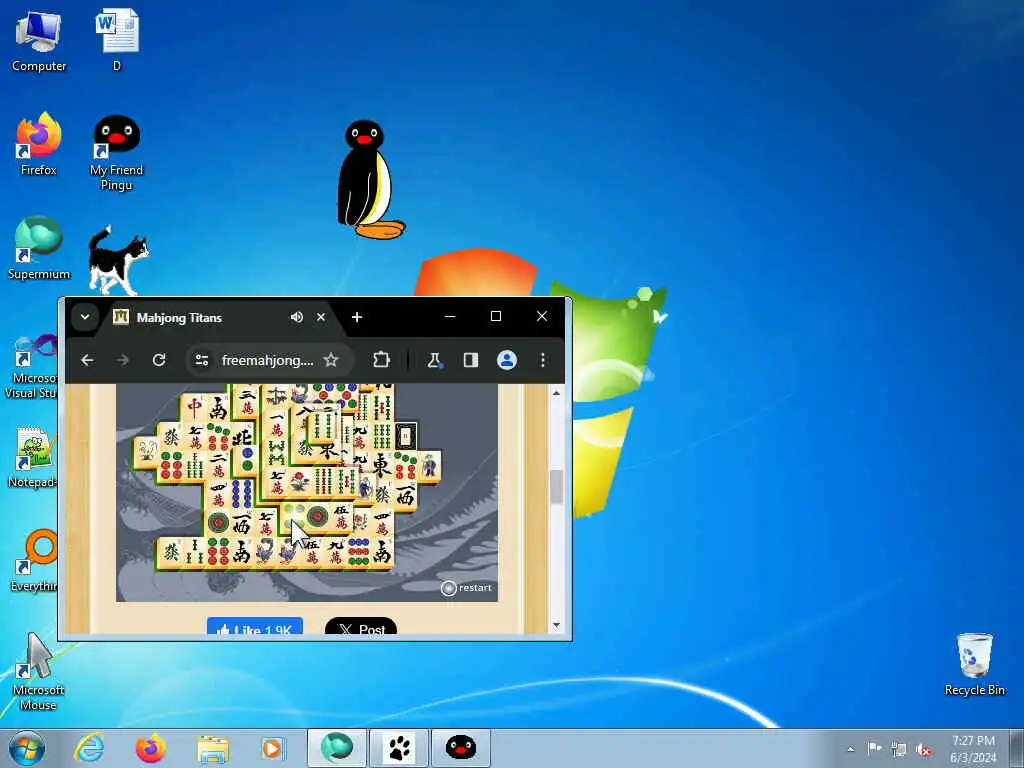Switch to the paw print app in taskbar
The width and height of the screenshot is (1024, 768).
point(399,748)
